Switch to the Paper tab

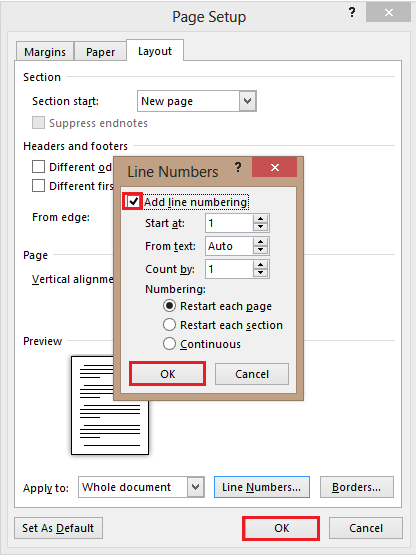click(x=100, y=52)
